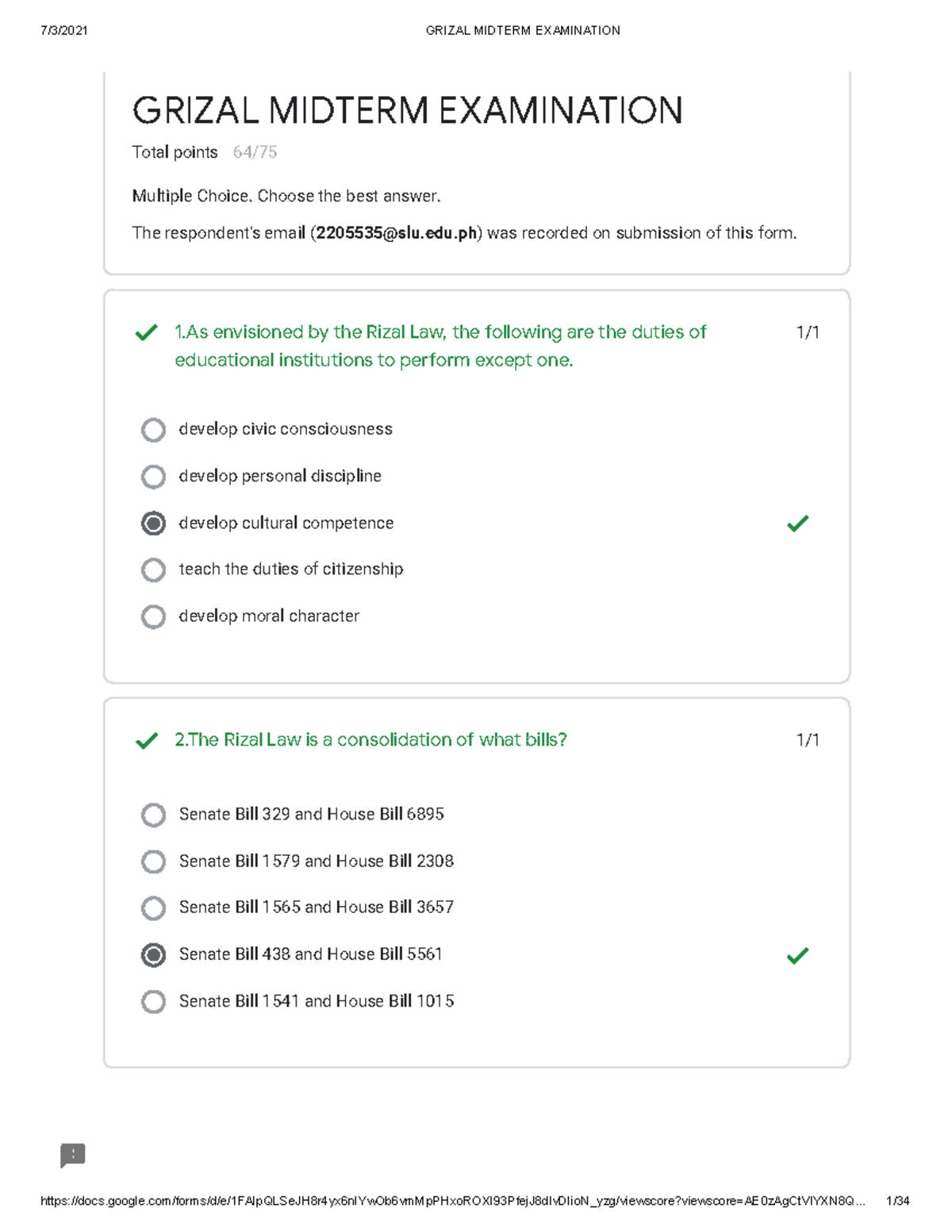Viewport: 952px width, 1232px height.
Task: Click correct-answer checkmark next to Senate Bill 438
Action: [797, 955]
